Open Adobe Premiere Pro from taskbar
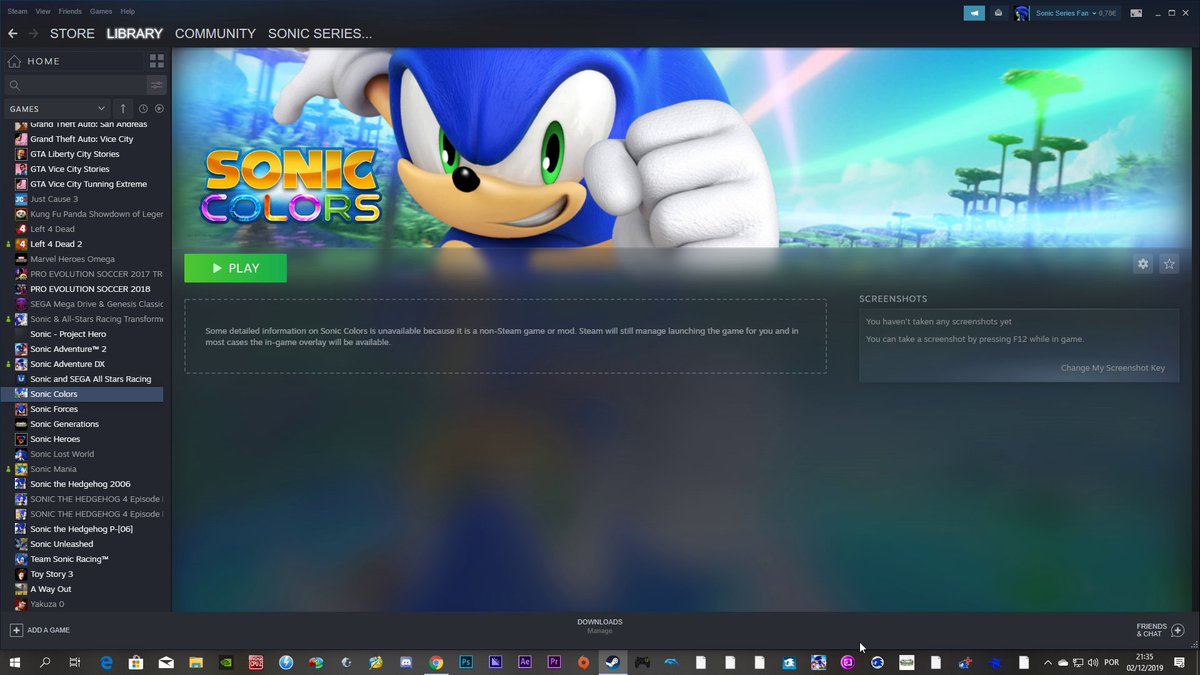This screenshot has height=675, width=1200. [554, 662]
